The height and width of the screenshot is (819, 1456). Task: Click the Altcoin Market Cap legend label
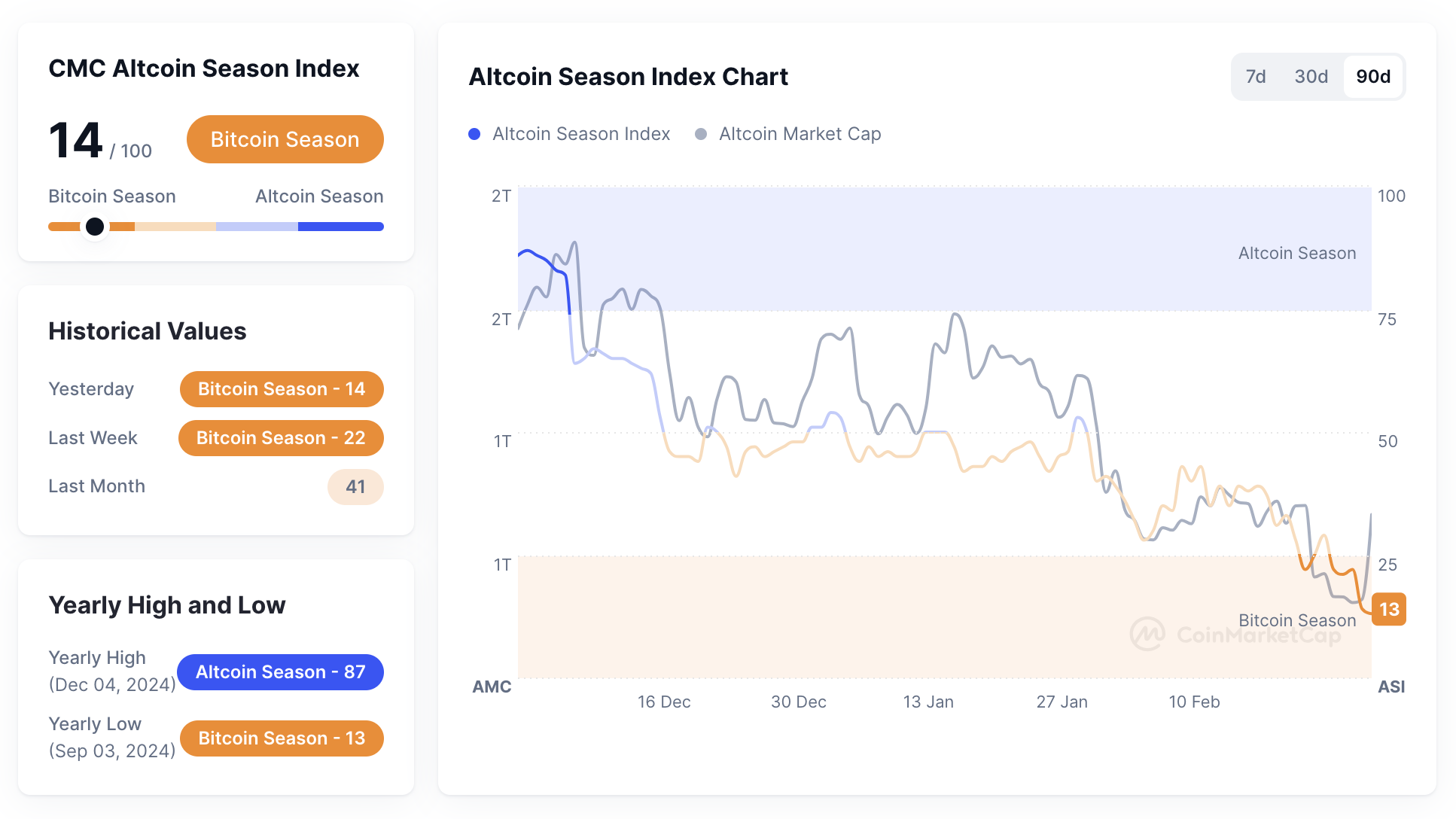(x=800, y=134)
